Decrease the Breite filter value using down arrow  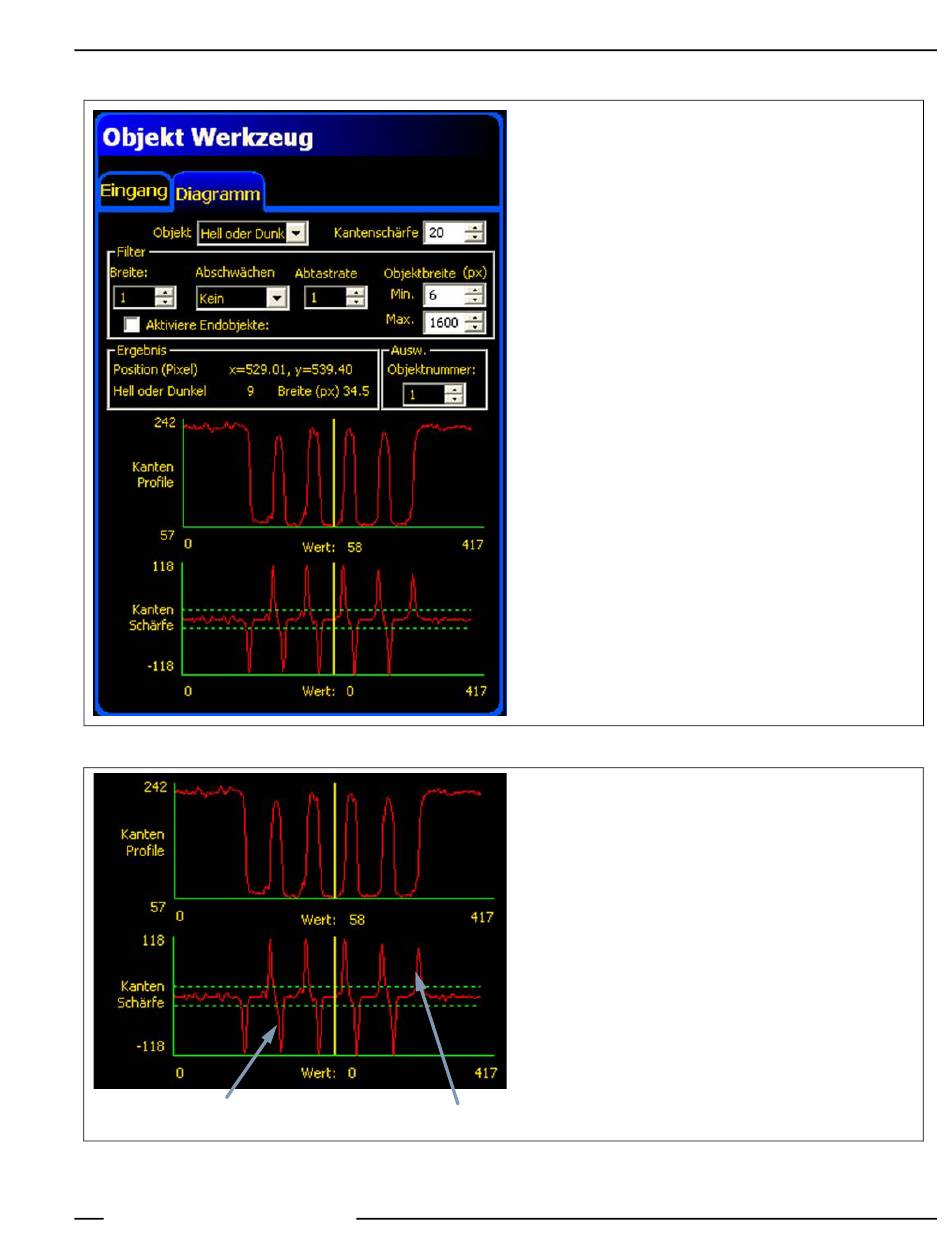pyautogui.click(x=165, y=302)
